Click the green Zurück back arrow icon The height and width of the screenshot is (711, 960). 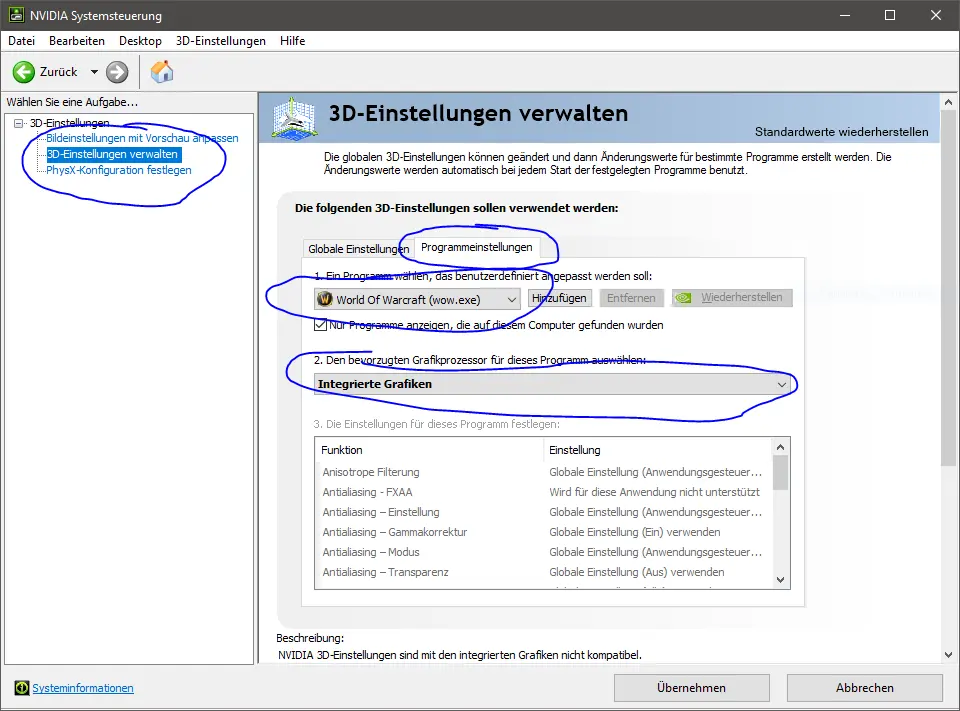24,72
